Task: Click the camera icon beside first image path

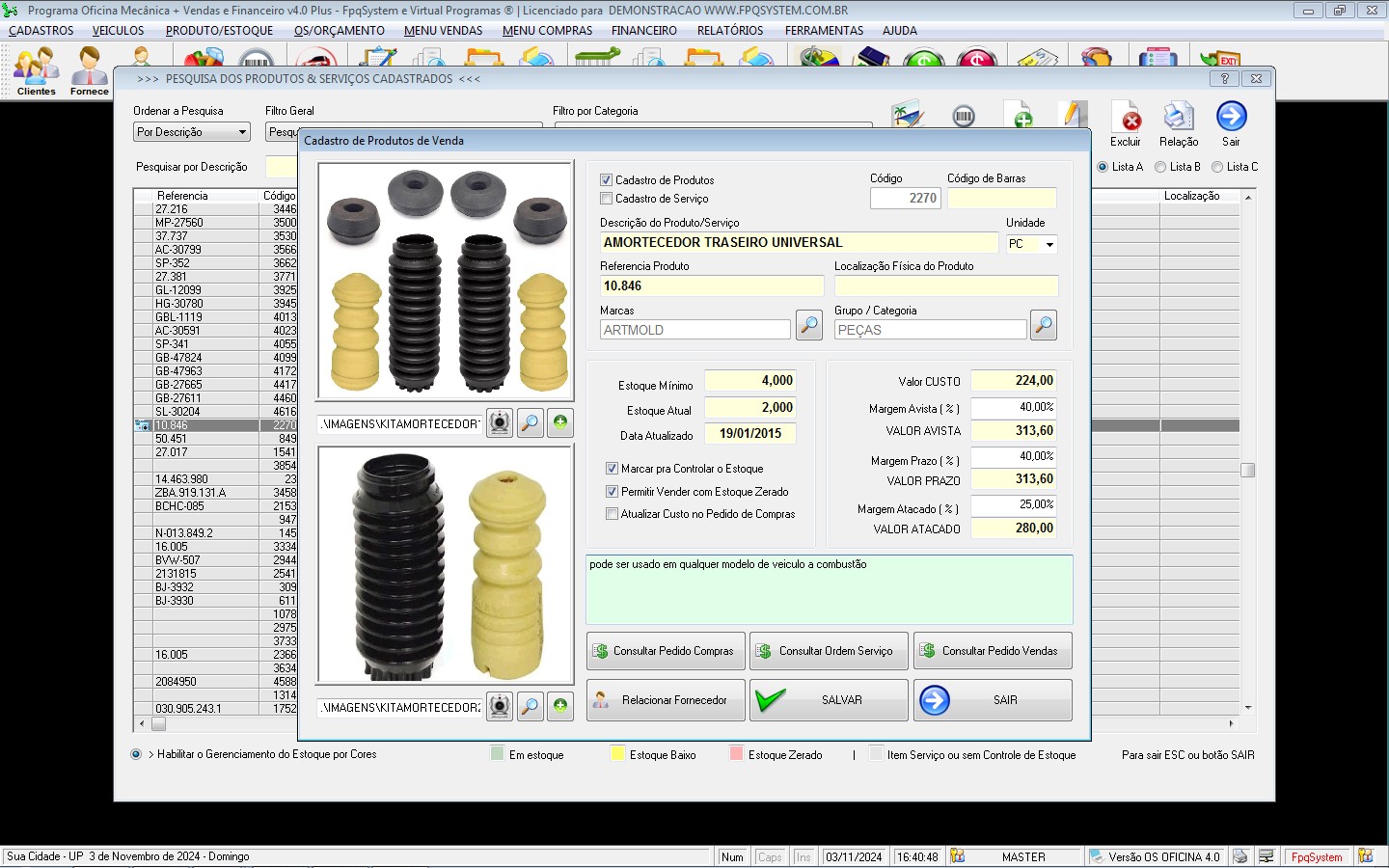Action: (499, 423)
